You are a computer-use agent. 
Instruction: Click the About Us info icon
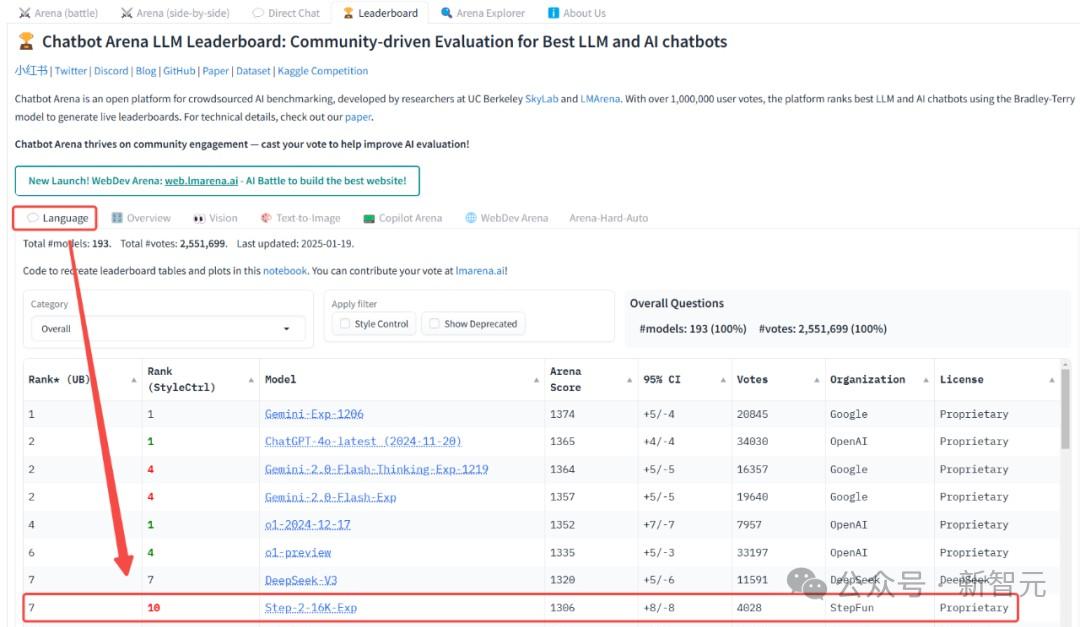pyautogui.click(x=554, y=13)
